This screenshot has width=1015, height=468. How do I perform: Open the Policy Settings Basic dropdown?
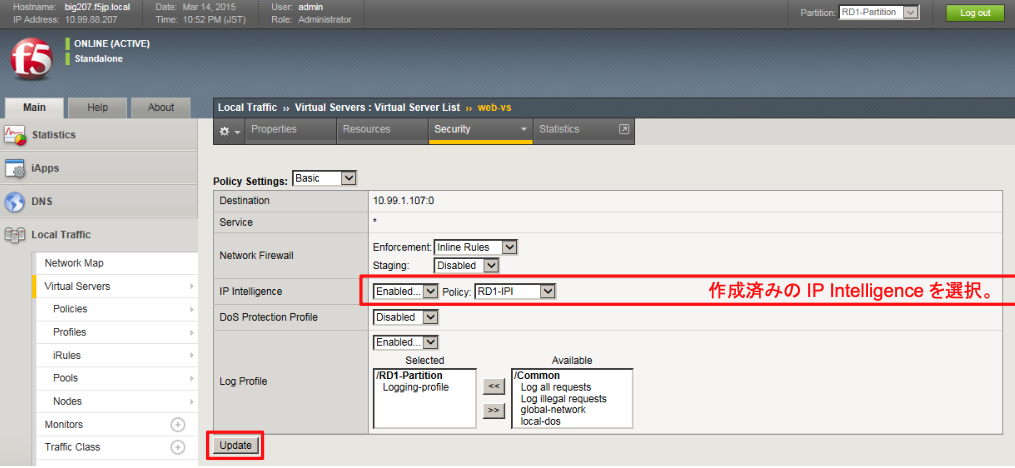pyautogui.click(x=325, y=178)
